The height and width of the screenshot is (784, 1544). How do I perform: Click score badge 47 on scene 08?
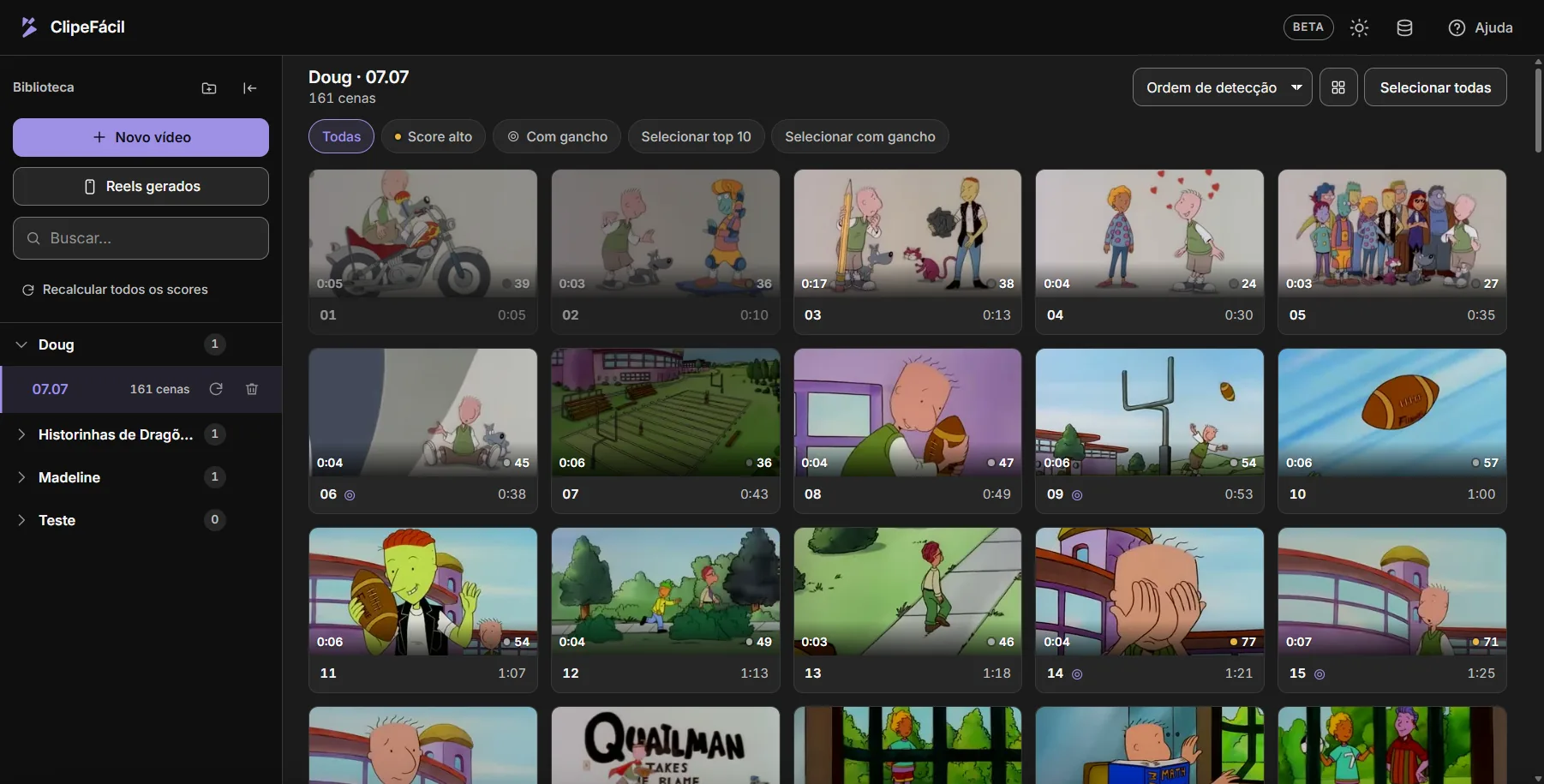(x=1001, y=463)
